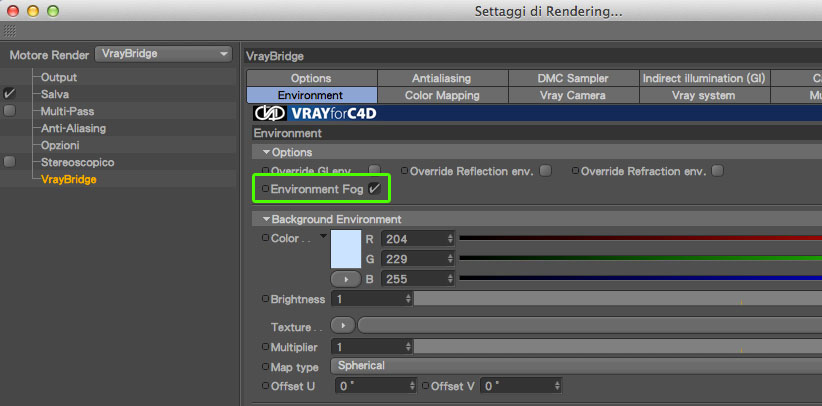This screenshot has width=822, height=406.
Task: Collapse the Background Environment section
Action: (267, 219)
